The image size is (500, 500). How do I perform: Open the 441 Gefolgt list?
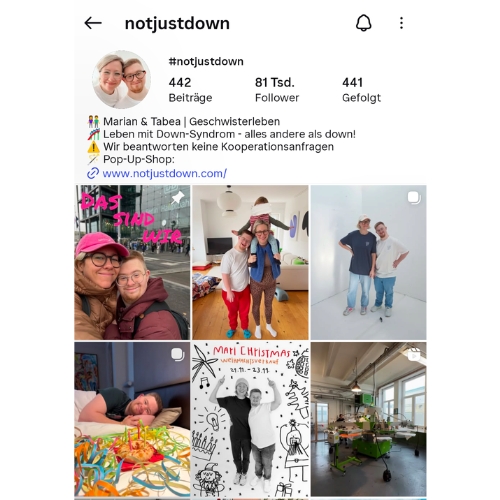361,90
